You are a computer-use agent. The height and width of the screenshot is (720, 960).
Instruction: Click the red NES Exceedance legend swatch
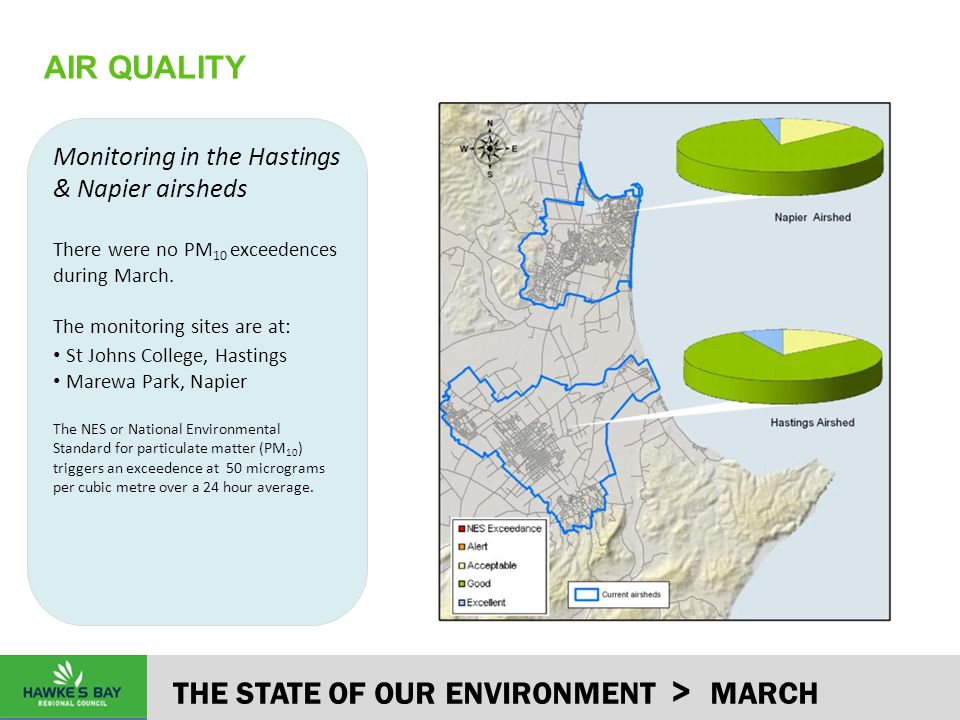click(462, 528)
